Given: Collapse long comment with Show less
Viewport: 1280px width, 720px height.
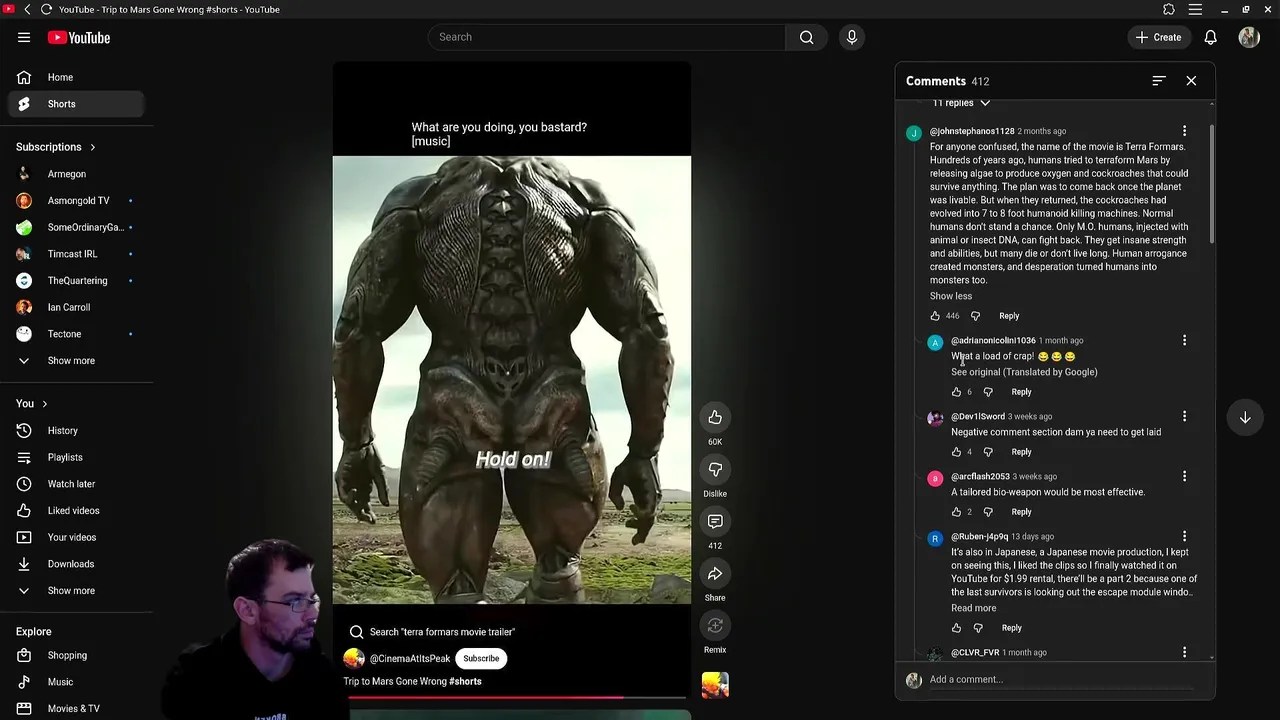Looking at the screenshot, I should pyautogui.click(x=951, y=296).
